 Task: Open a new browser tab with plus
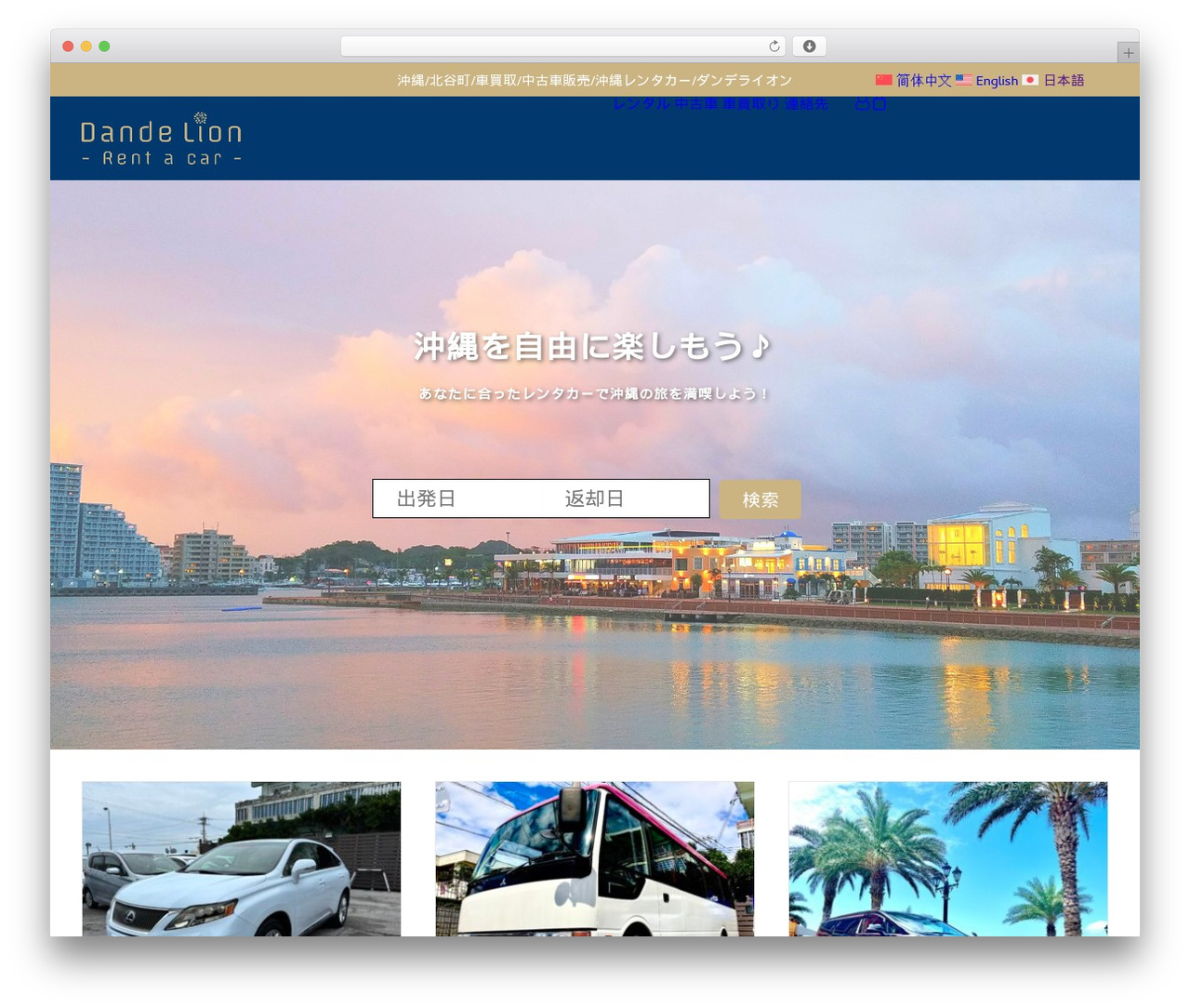[x=1129, y=53]
